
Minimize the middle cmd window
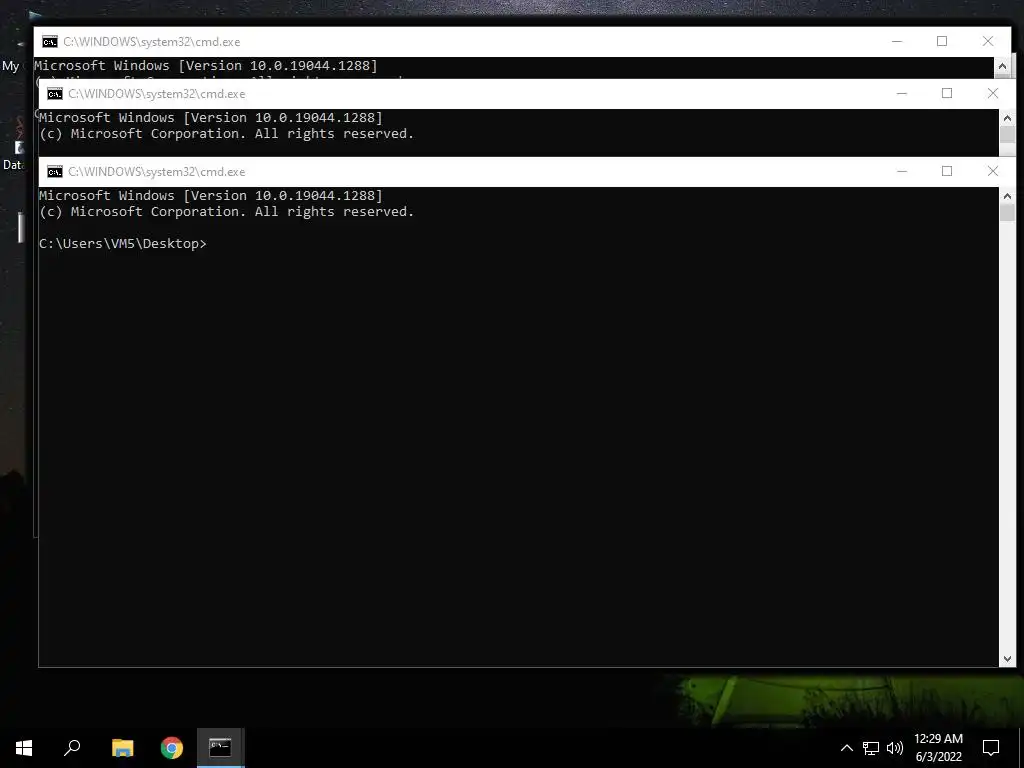point(902,93)
